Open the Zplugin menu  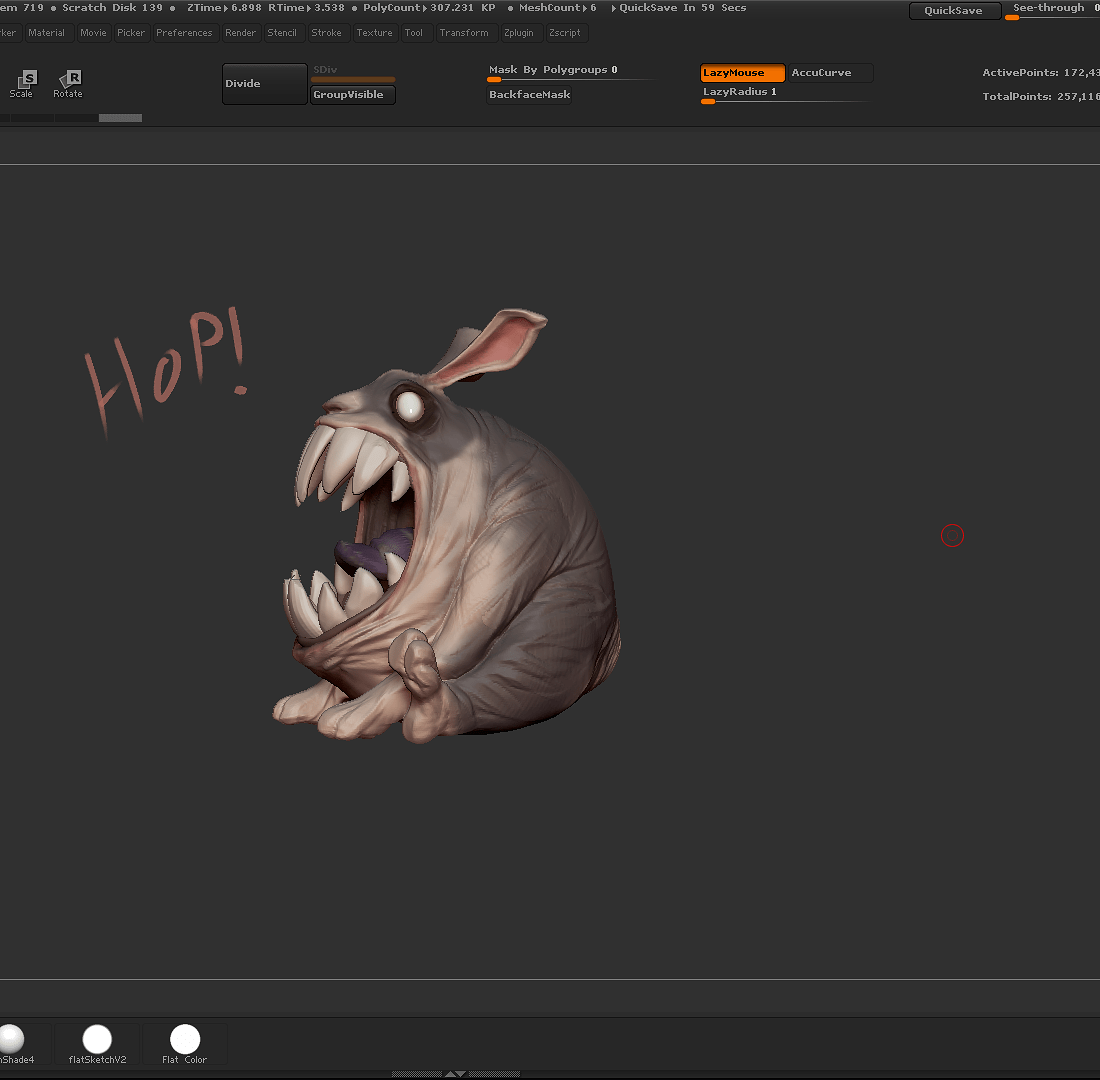point(519,33)
